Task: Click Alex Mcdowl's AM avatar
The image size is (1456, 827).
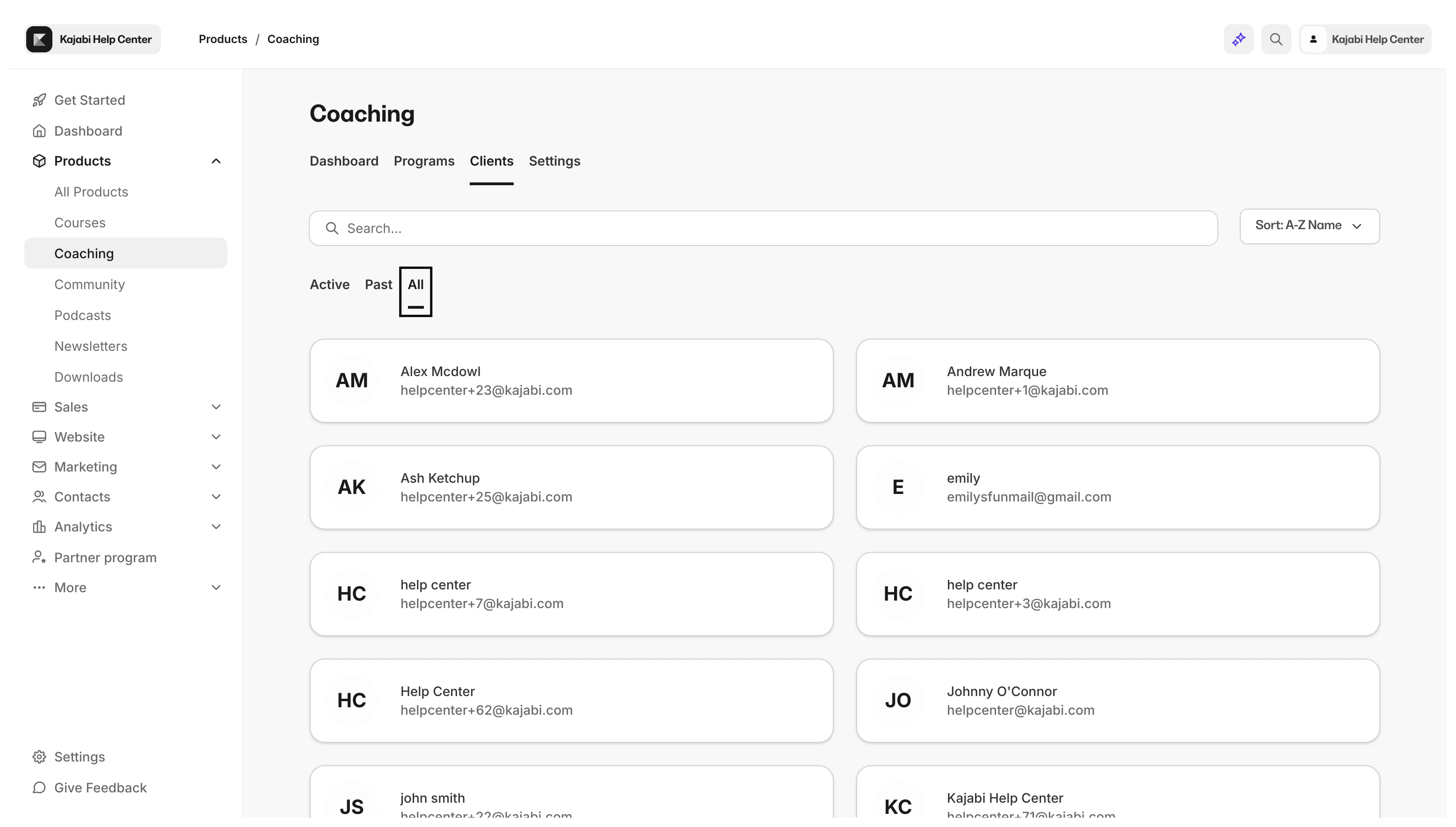Action: 352,381
